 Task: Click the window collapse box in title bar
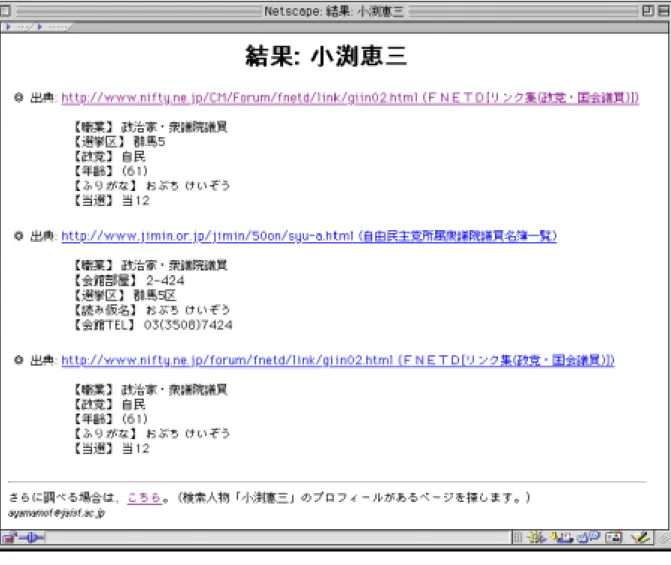pyautogui.click(x=664, y=11)
